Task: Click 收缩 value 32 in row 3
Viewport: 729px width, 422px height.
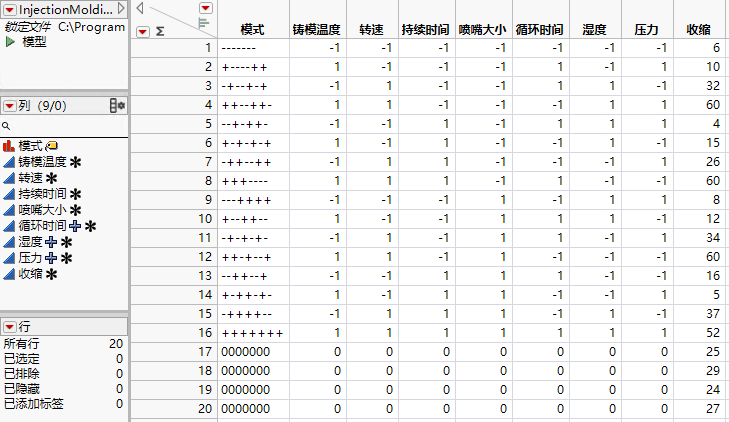Action: tap(713, 86)
